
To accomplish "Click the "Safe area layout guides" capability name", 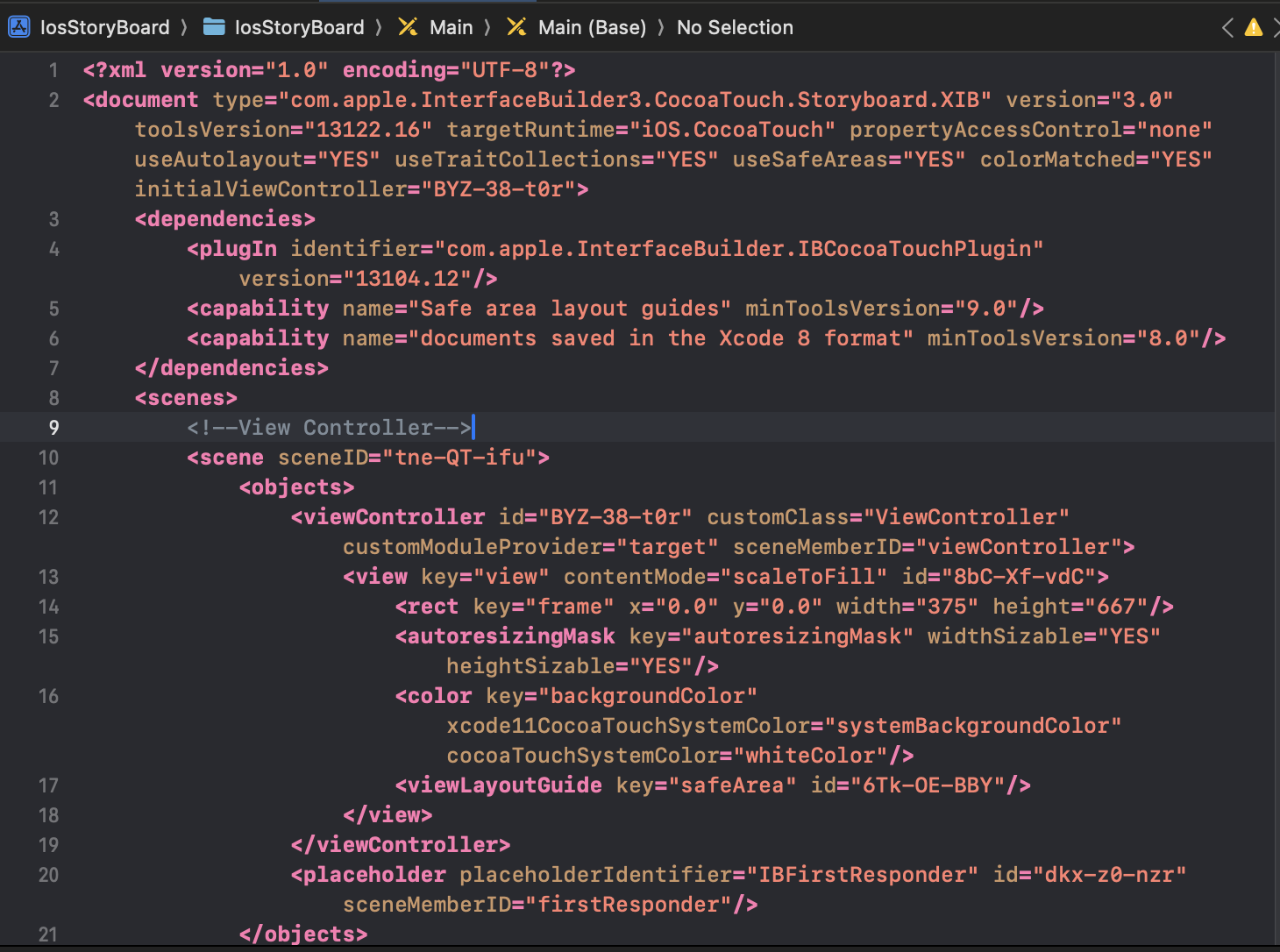I will (570, 309).
